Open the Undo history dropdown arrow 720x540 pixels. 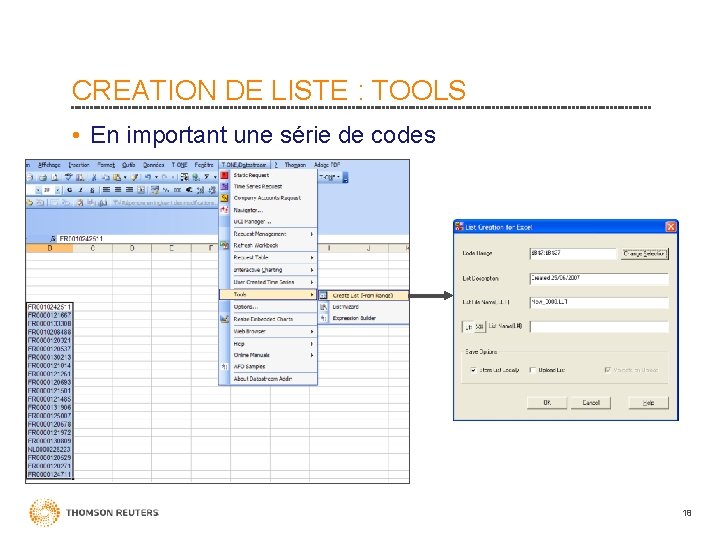tap(156, 177)
